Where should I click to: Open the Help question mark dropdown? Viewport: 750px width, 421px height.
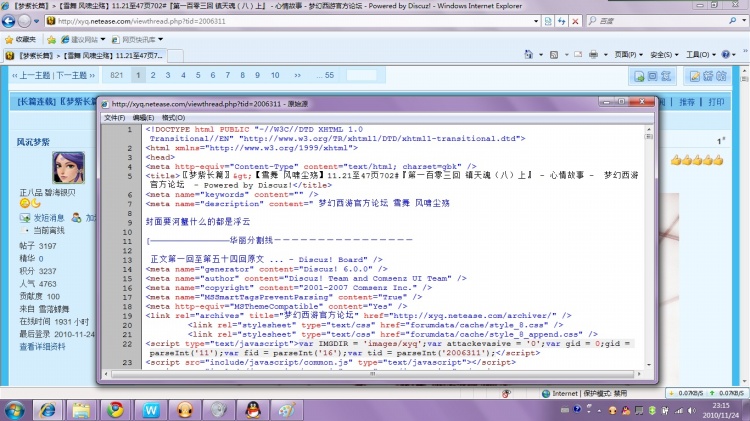click(x=729, y=55)
